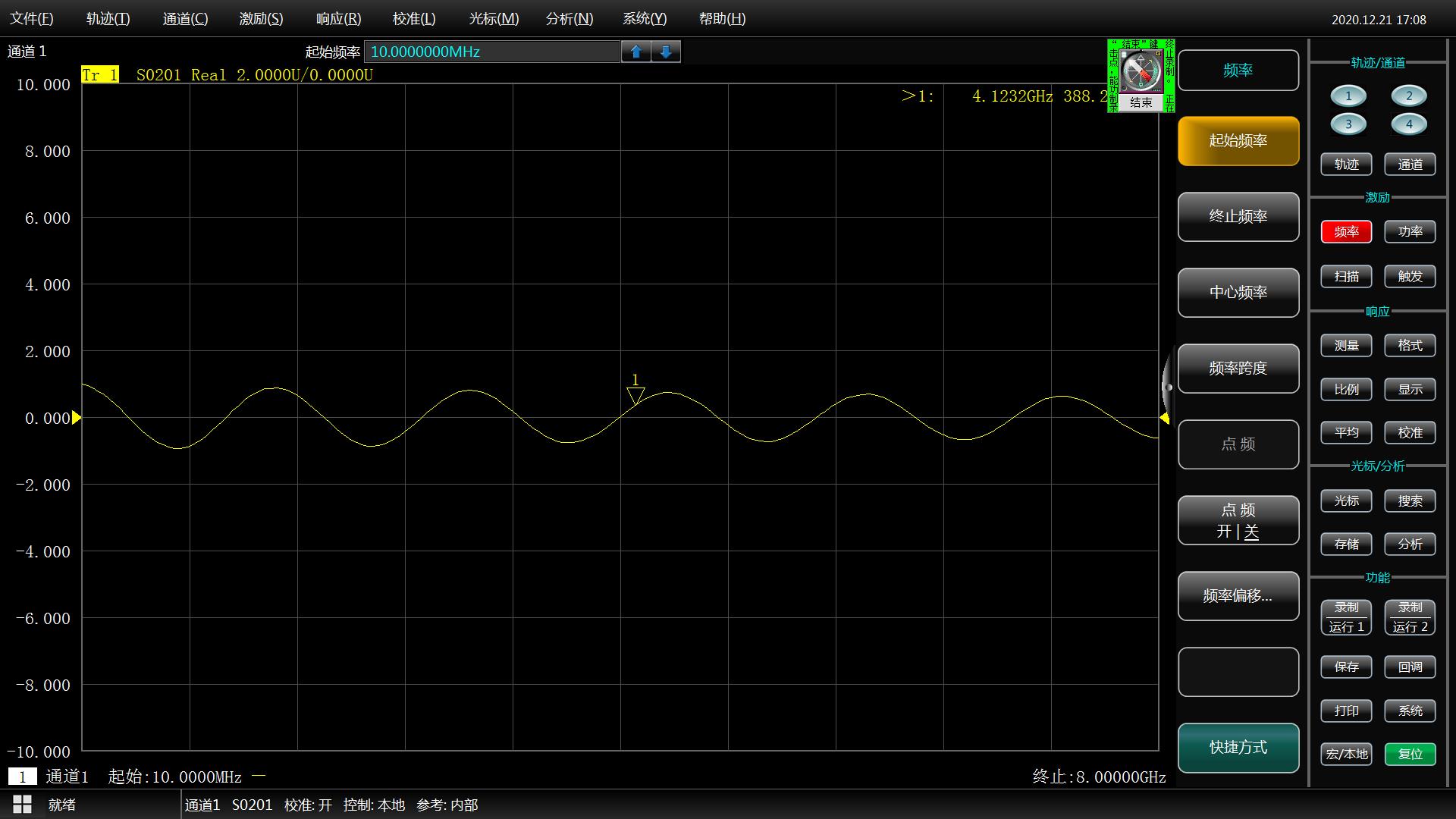Open the 通道(C) menu
Image resolution: width=1456 pixels, height=819 pixels.
coord(185,19)
